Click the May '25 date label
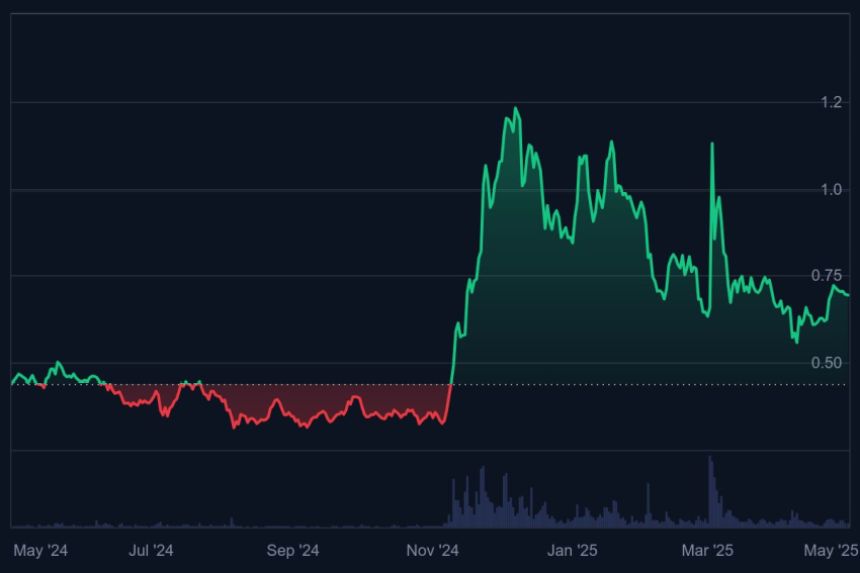This screenshot has width=860, height=573. point(831,551)
